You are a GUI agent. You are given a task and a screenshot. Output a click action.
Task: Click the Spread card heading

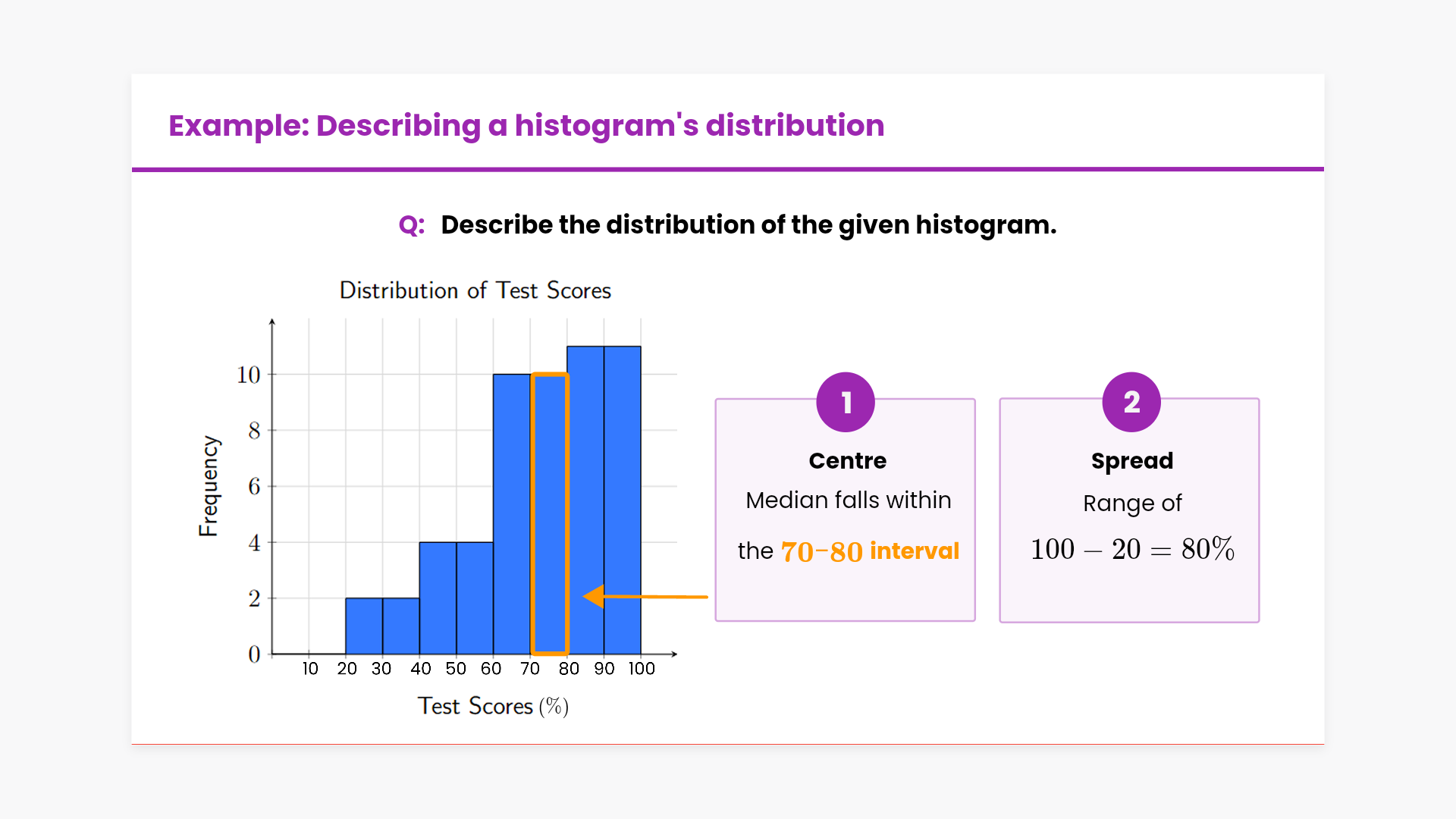tap(1131, 461)
